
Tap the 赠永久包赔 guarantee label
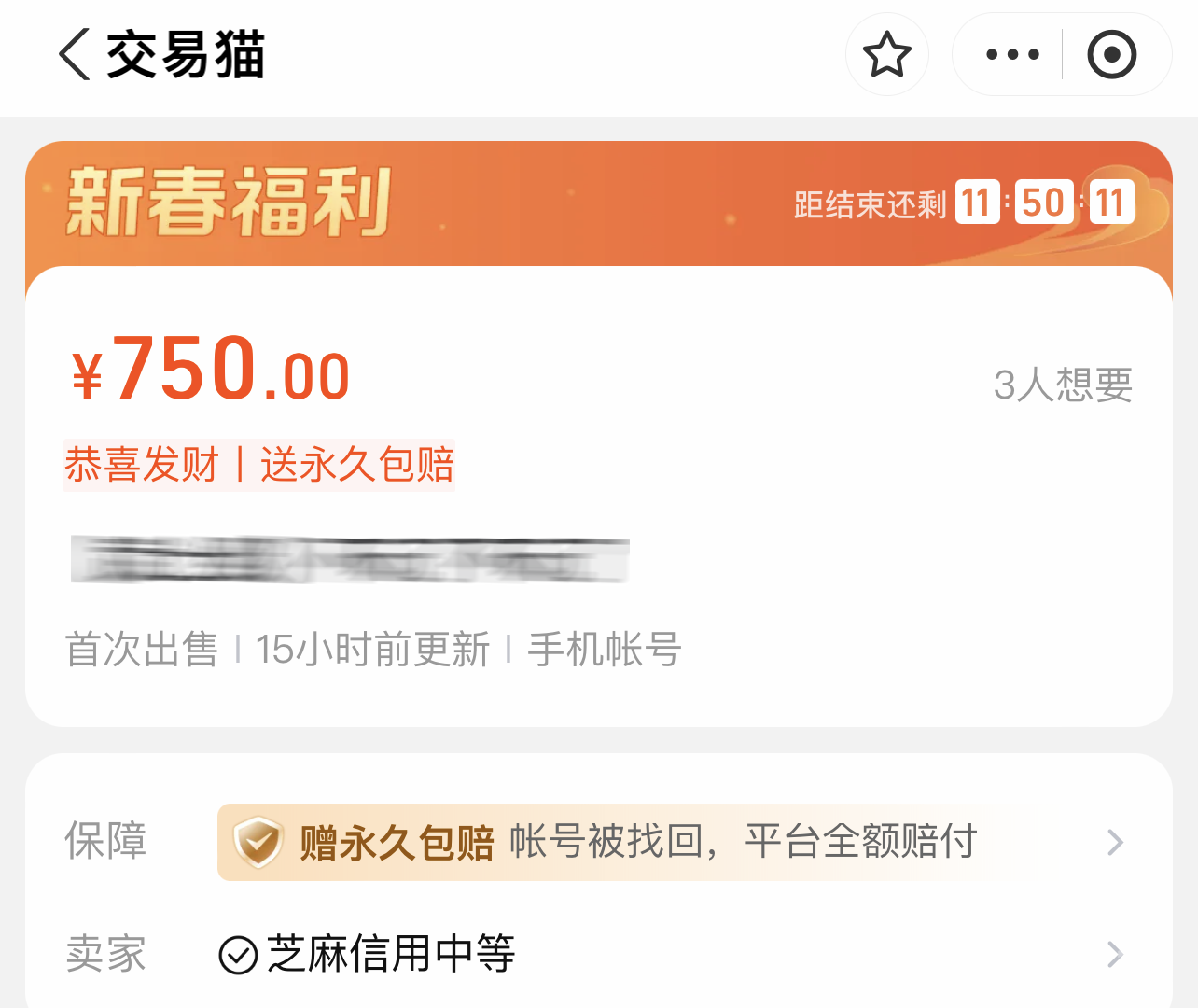(x=397, y=842)
